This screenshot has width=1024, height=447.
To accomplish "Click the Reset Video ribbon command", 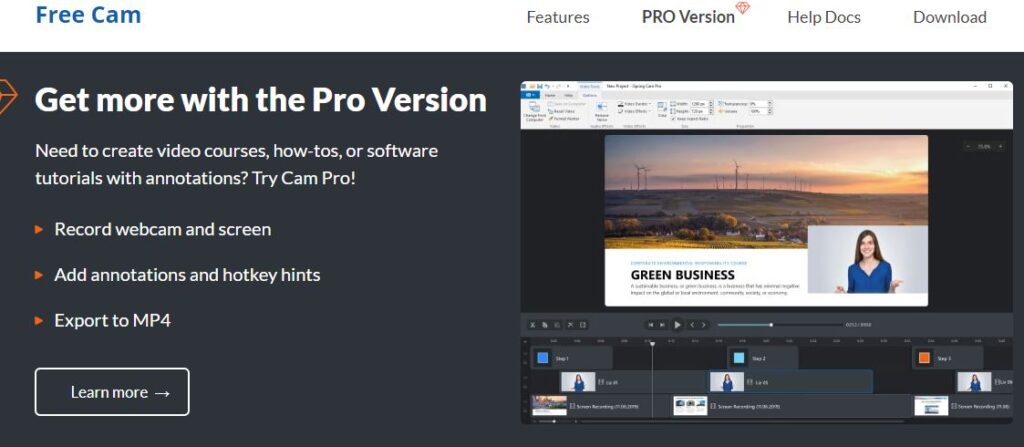I will point(562,111).
